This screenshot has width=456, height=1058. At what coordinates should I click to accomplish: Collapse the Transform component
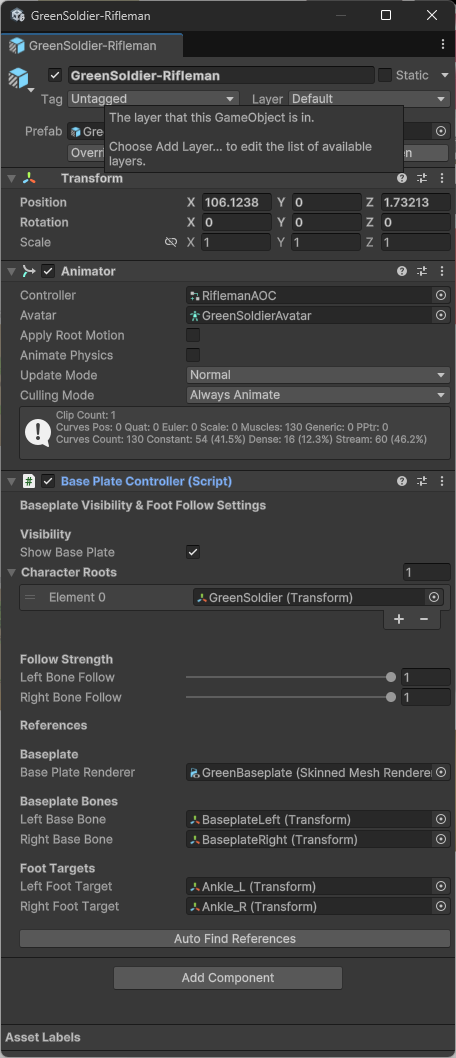[11, 179]
